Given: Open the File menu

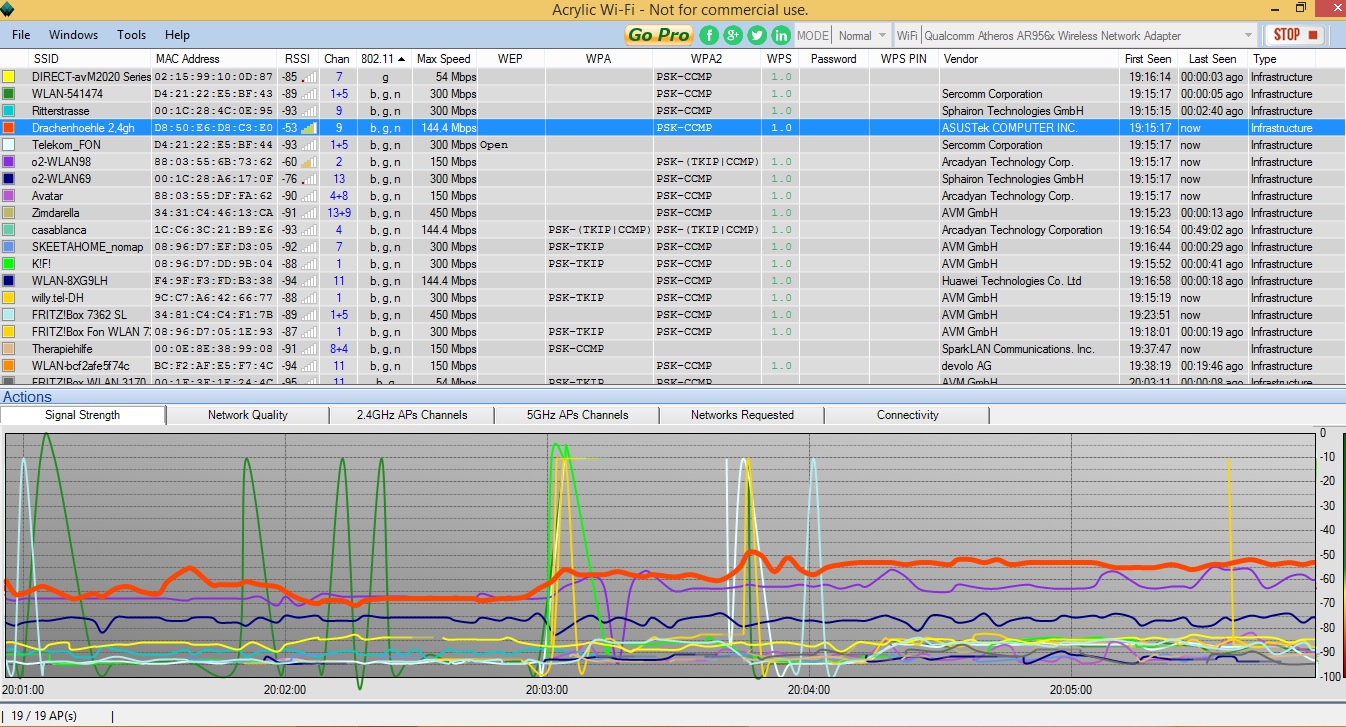Looking at the screenshot, I should coord(21,35).
